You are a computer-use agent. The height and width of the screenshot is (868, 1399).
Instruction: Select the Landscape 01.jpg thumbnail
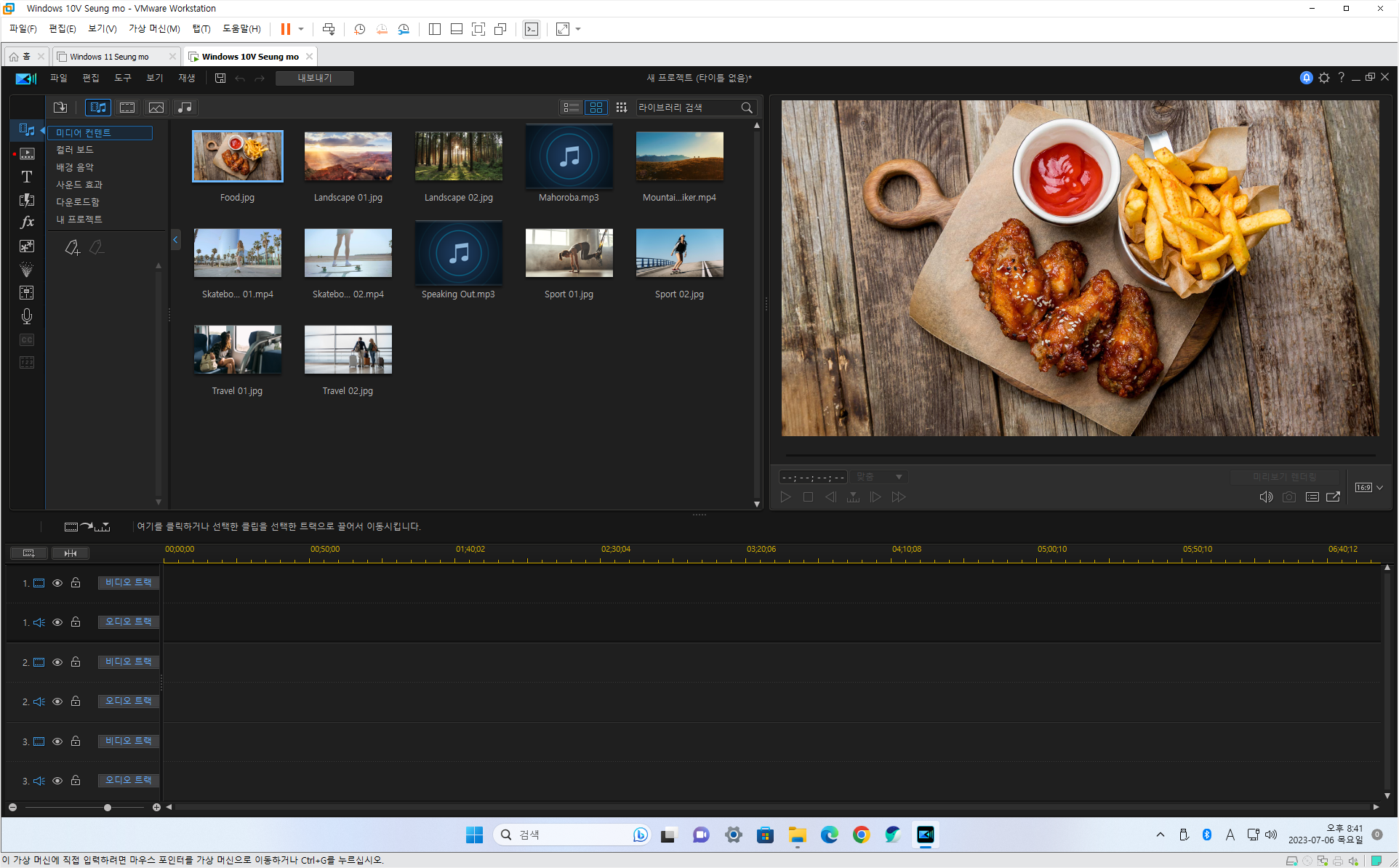tap(348, 156)
